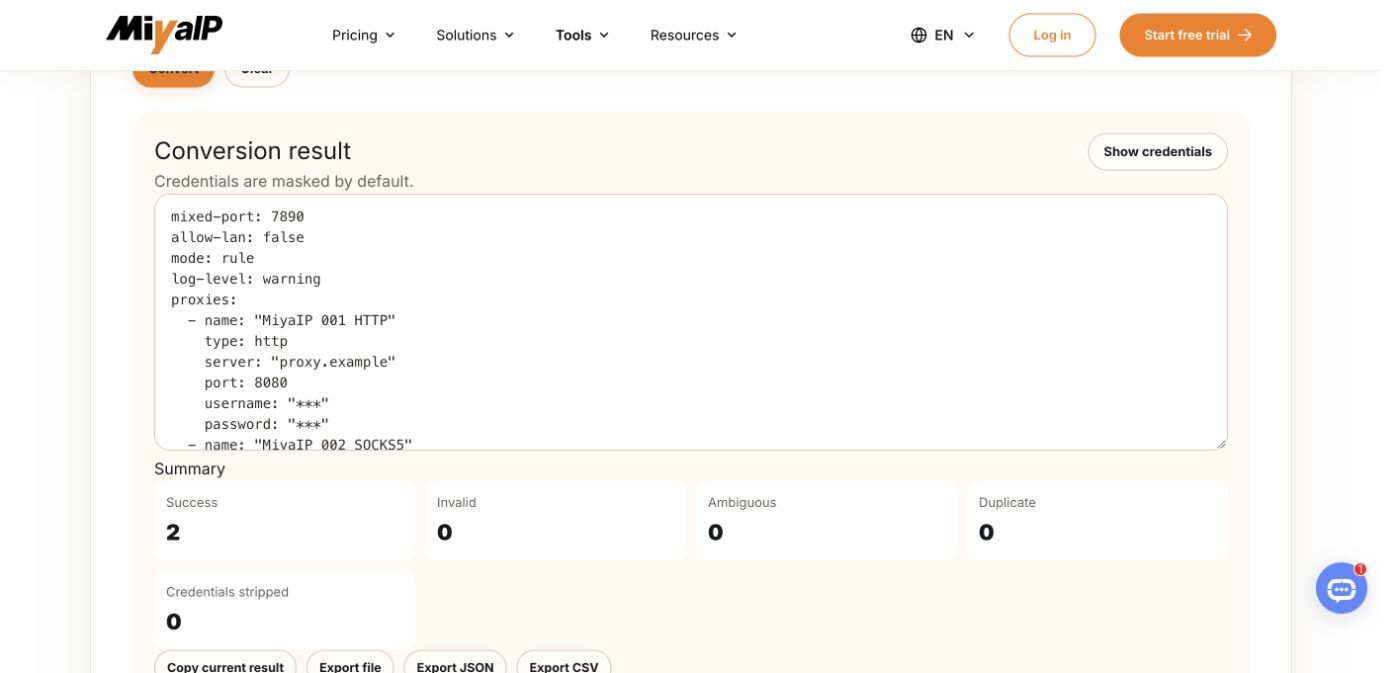This screenshot has width=1398, height=673.
Task: Click Export file button
Action: (350, 664)
